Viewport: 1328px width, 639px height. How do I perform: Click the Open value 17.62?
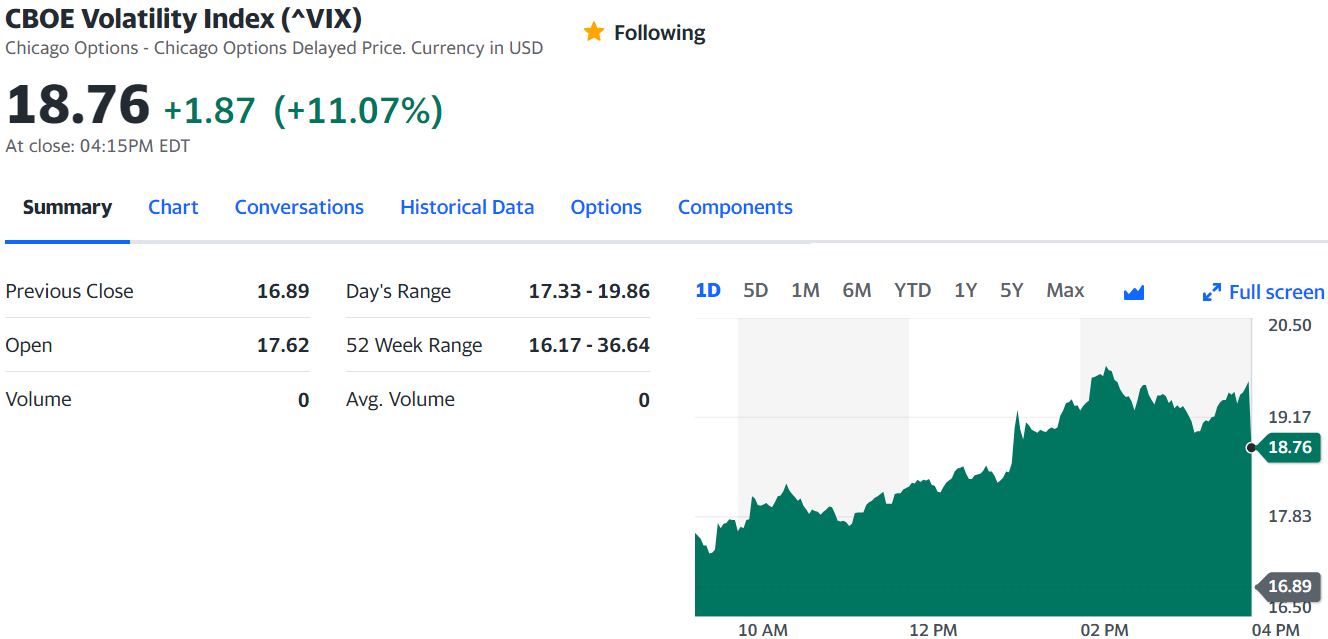pyautogui.click(x=283, y=345)
